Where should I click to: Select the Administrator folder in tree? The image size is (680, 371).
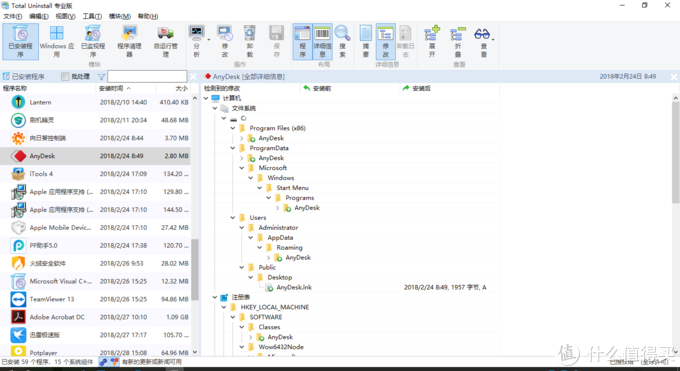tap(278, 227)
